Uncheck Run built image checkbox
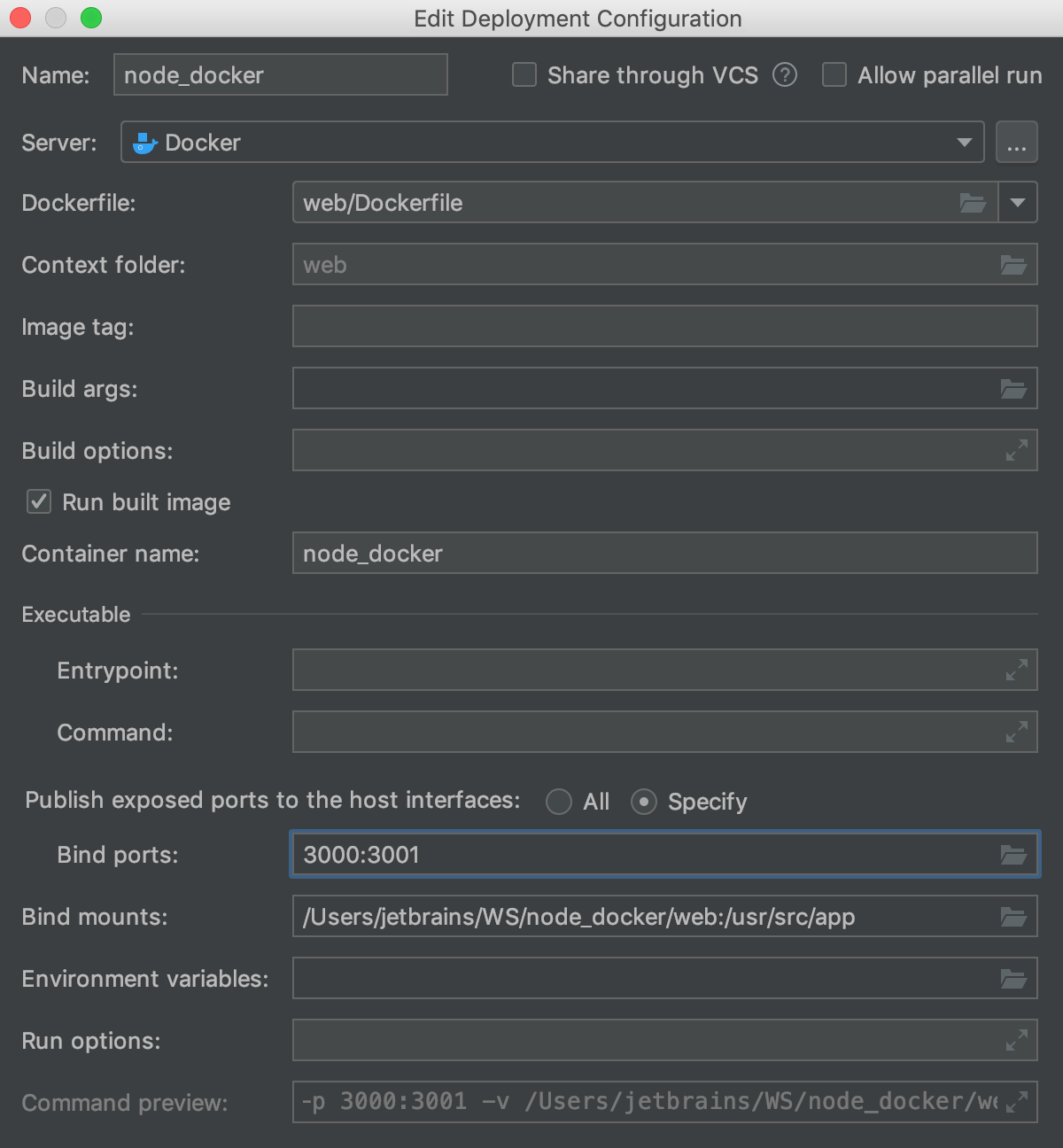1063x1148 pixels. click(x=39, y=501)
